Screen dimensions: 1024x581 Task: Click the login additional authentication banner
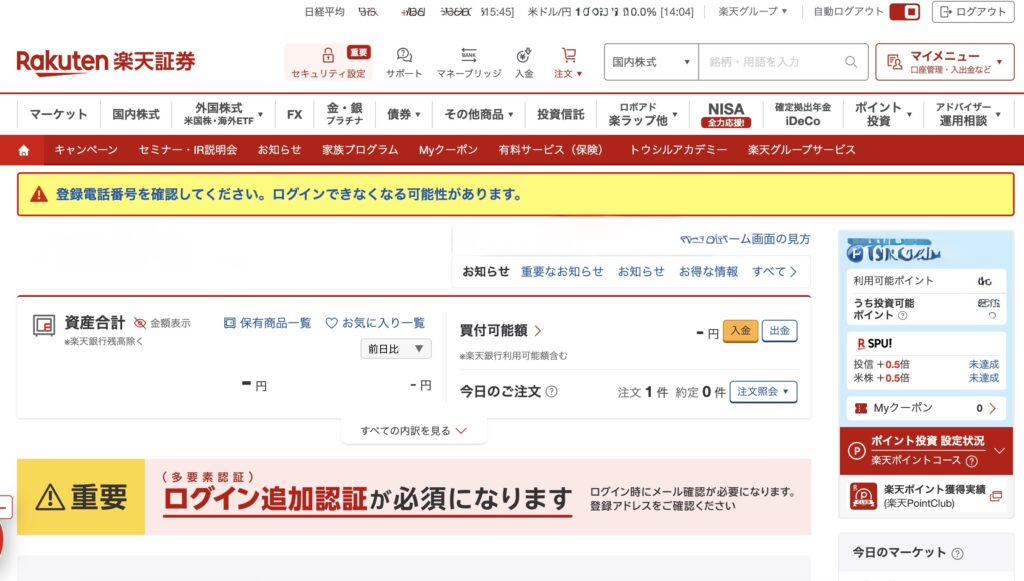click(x=414, y=497)
